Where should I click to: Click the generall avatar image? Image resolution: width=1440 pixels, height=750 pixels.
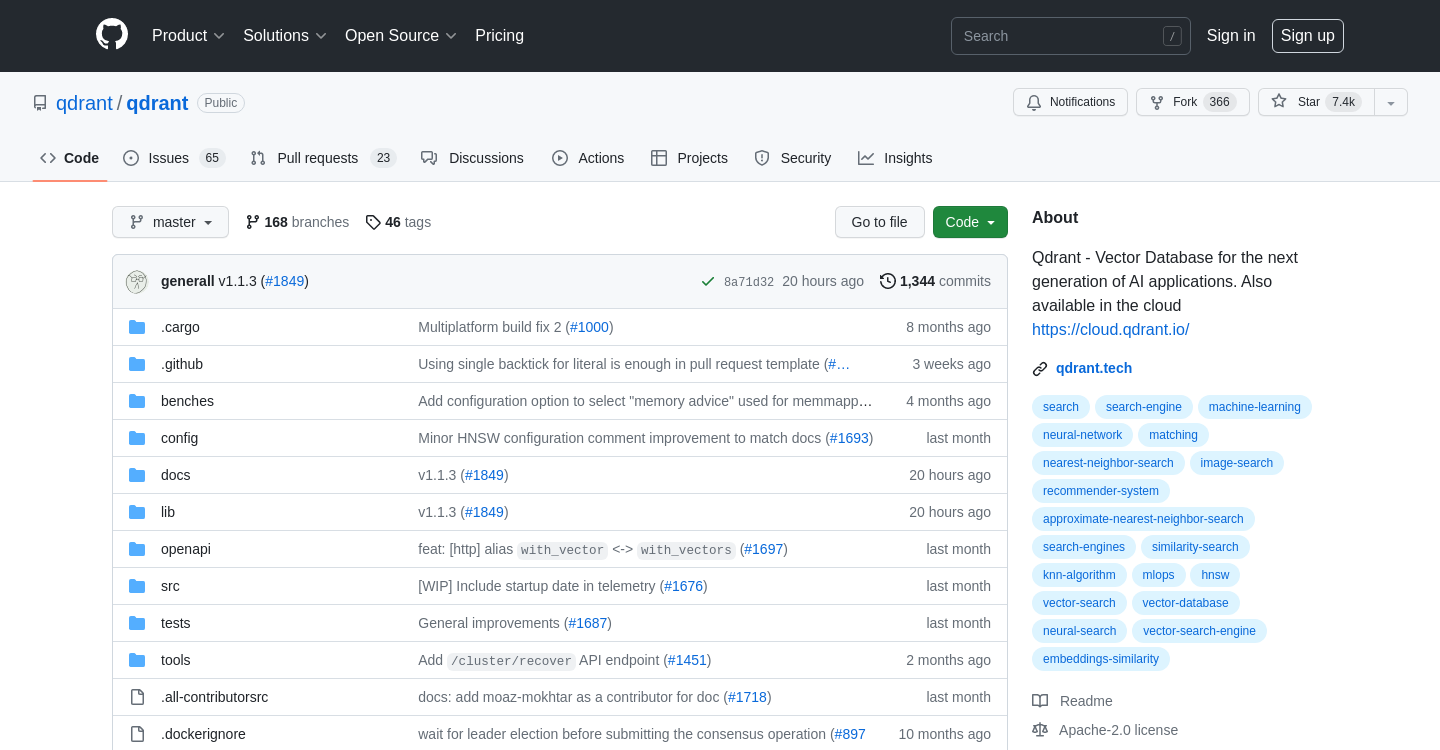[x=137, y=282]
